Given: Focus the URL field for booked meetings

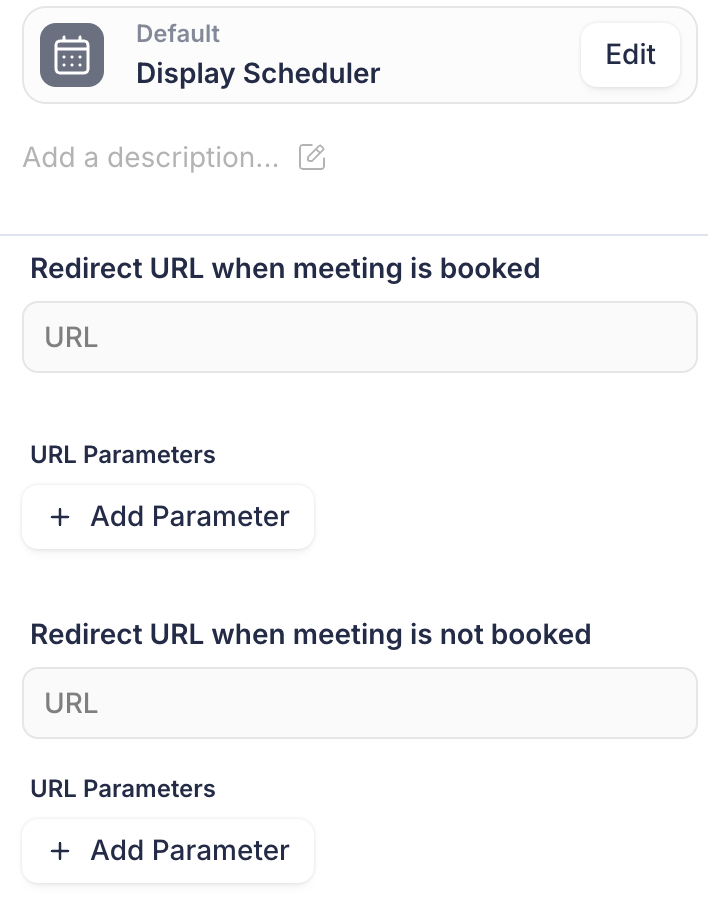Looking at the screenshot, I should coord(360,337).
